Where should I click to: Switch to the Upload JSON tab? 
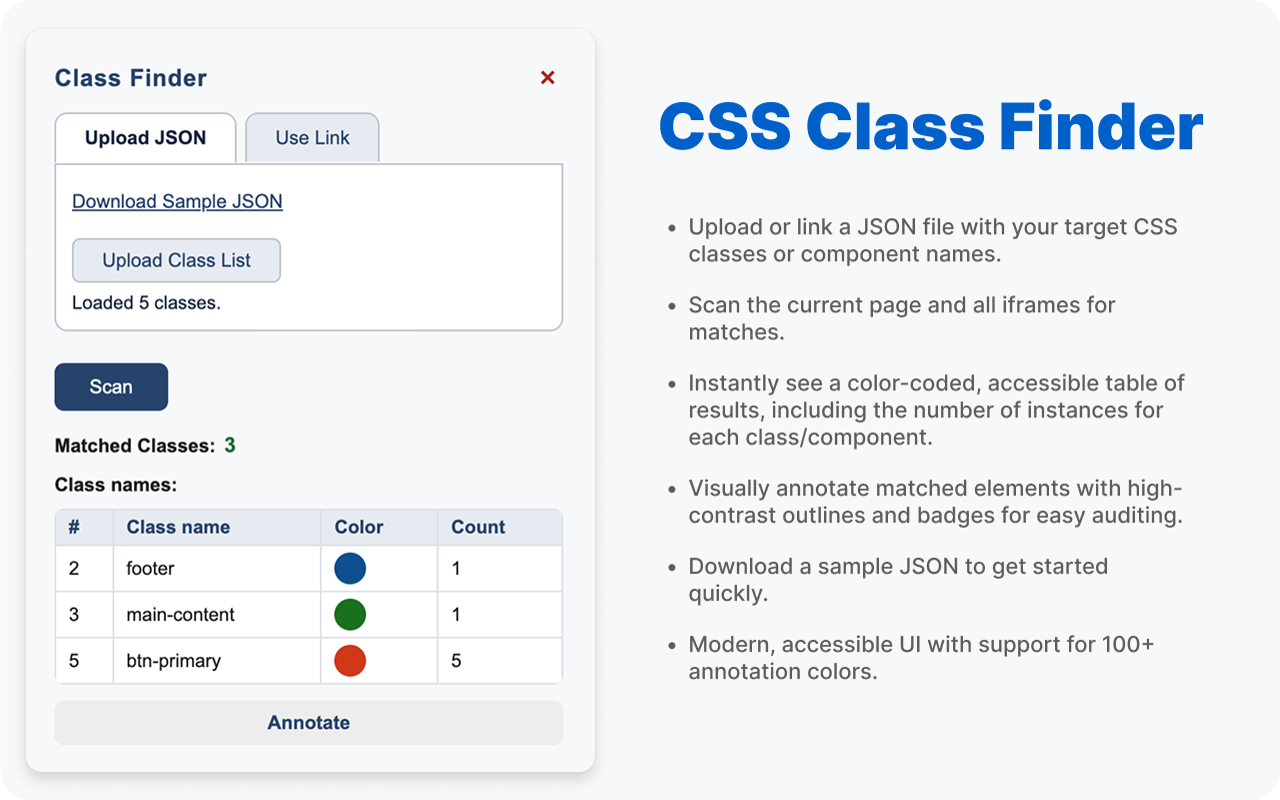[146, 138]
